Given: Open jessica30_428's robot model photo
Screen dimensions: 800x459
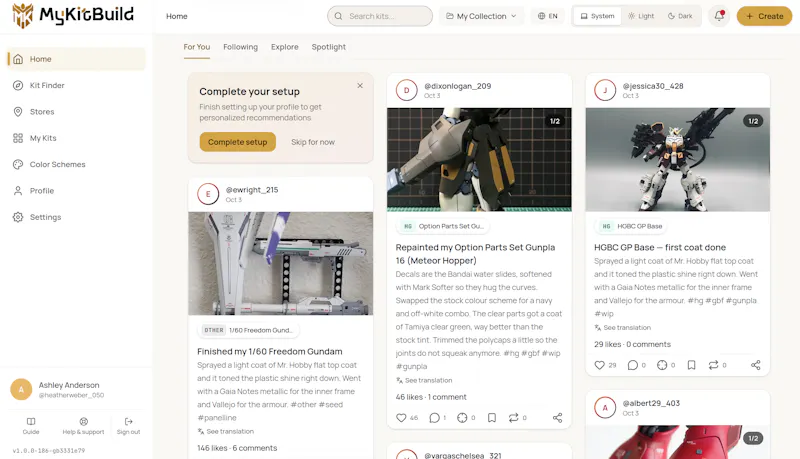Looking at the screenshot, I should 678,159.
